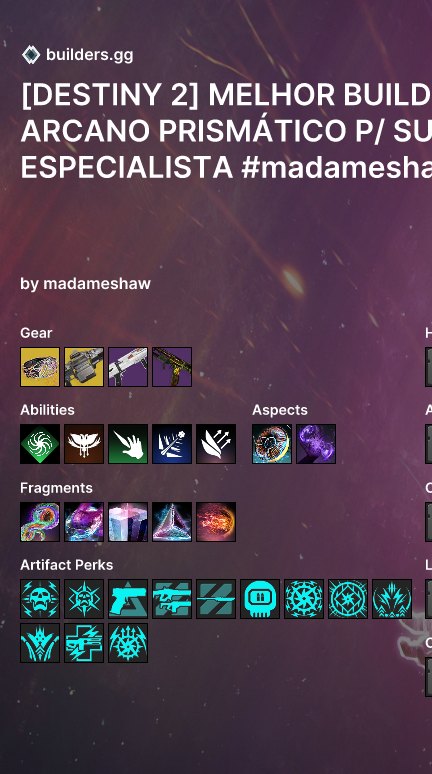
Task: Click the builders.gg logo icon
Action: click(31, 55)
